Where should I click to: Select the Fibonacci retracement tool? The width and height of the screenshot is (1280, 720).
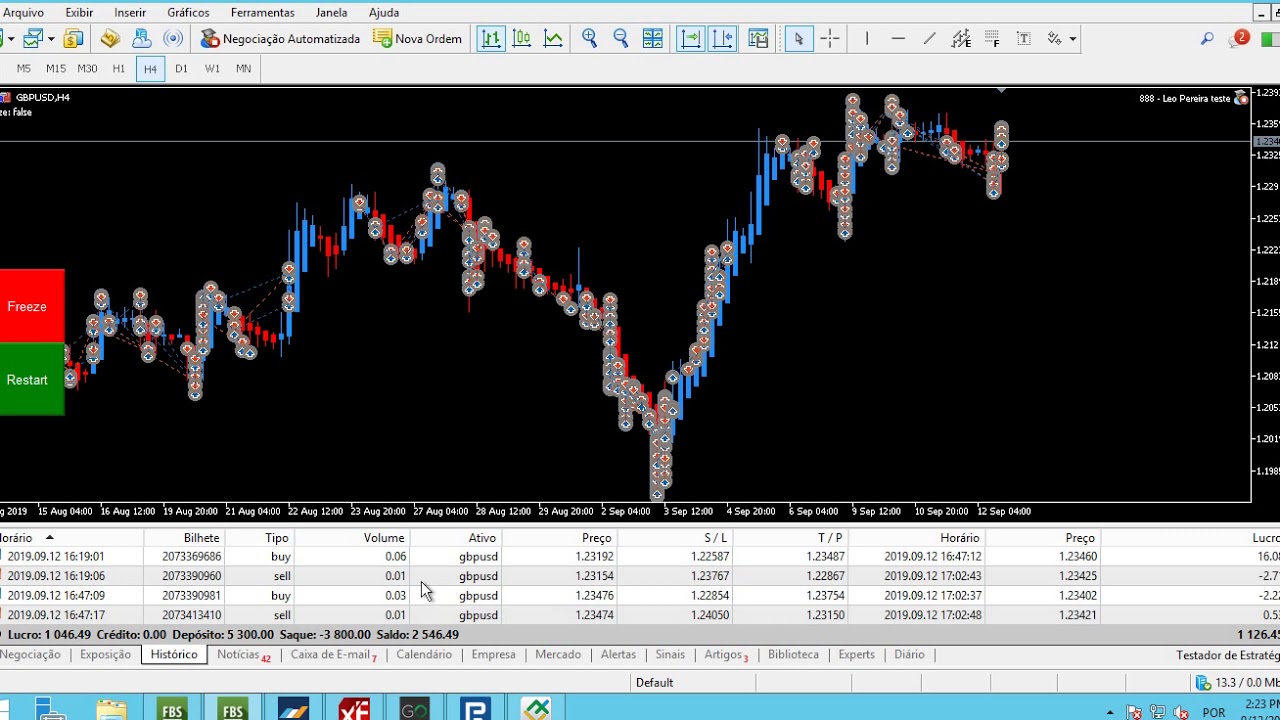992,39
